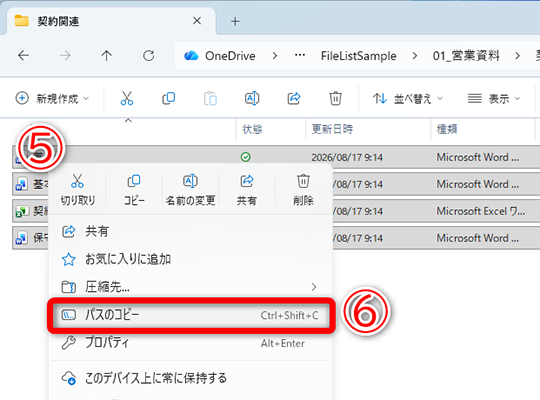Viewport: 540px width, 400px height.
Task: Choose コピー in context menu
Action: click(x=134, y=189)
